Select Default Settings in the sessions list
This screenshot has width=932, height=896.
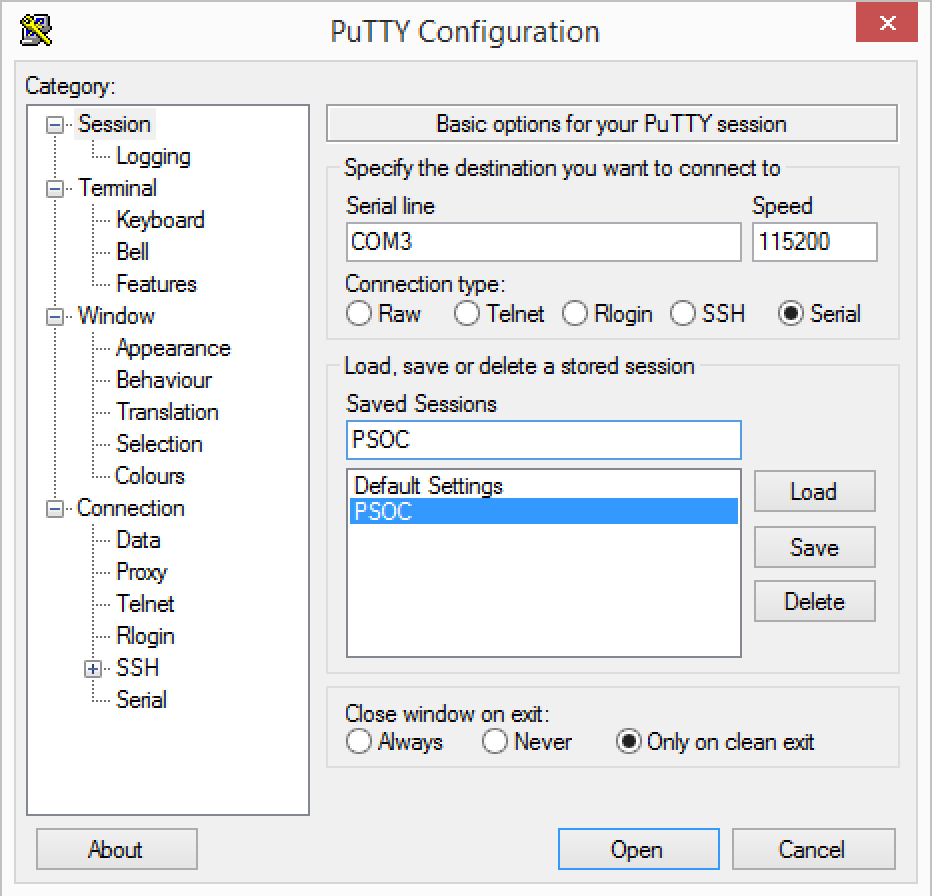[429, 487]
